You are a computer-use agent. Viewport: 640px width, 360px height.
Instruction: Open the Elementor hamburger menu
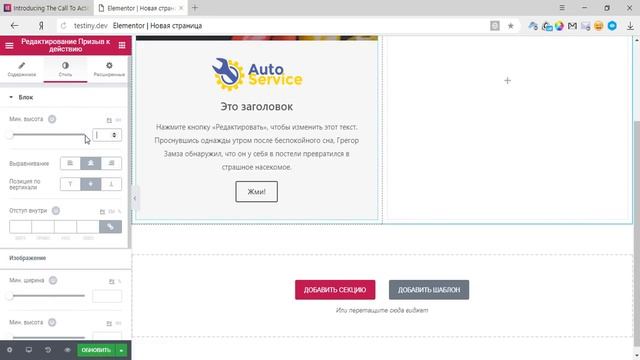click(9, 45)
